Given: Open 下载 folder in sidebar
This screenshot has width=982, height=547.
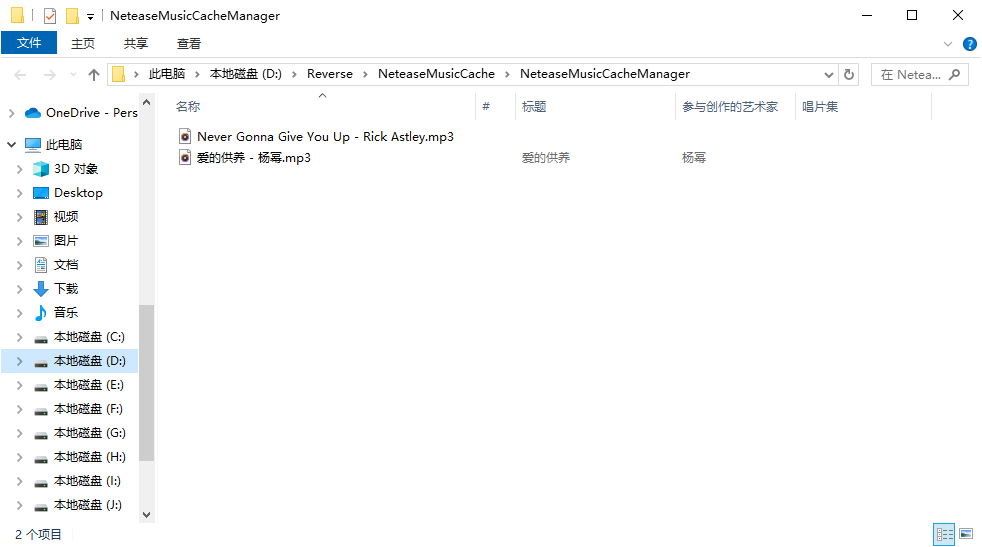Looking at the screenshot, I should (x=66, y=289).
